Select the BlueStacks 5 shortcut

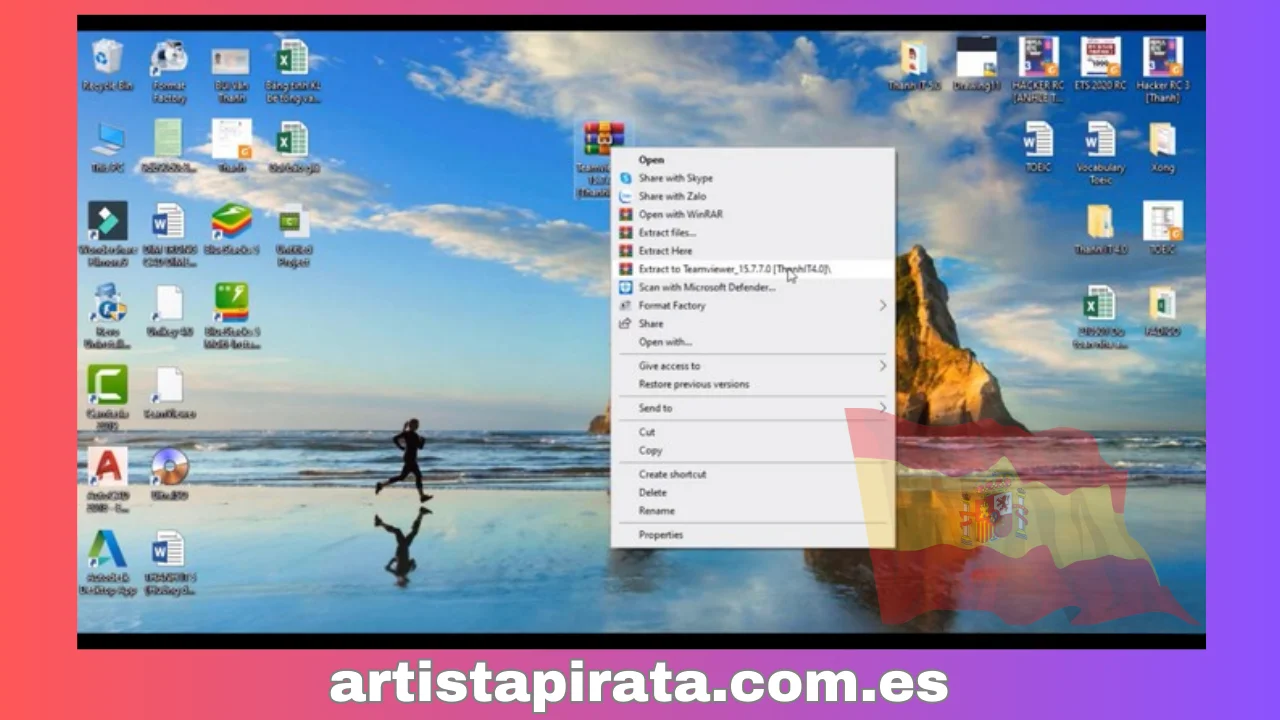[231, 228]
